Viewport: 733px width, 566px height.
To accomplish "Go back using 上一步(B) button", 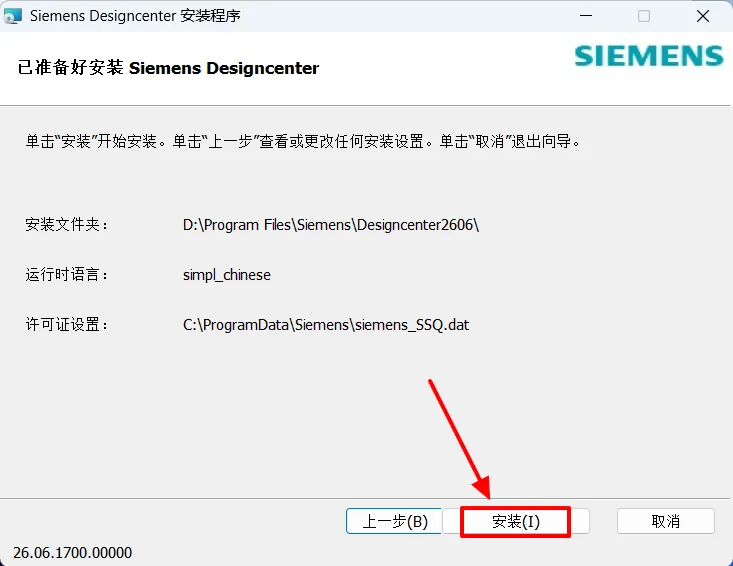I will coord(394,521).
